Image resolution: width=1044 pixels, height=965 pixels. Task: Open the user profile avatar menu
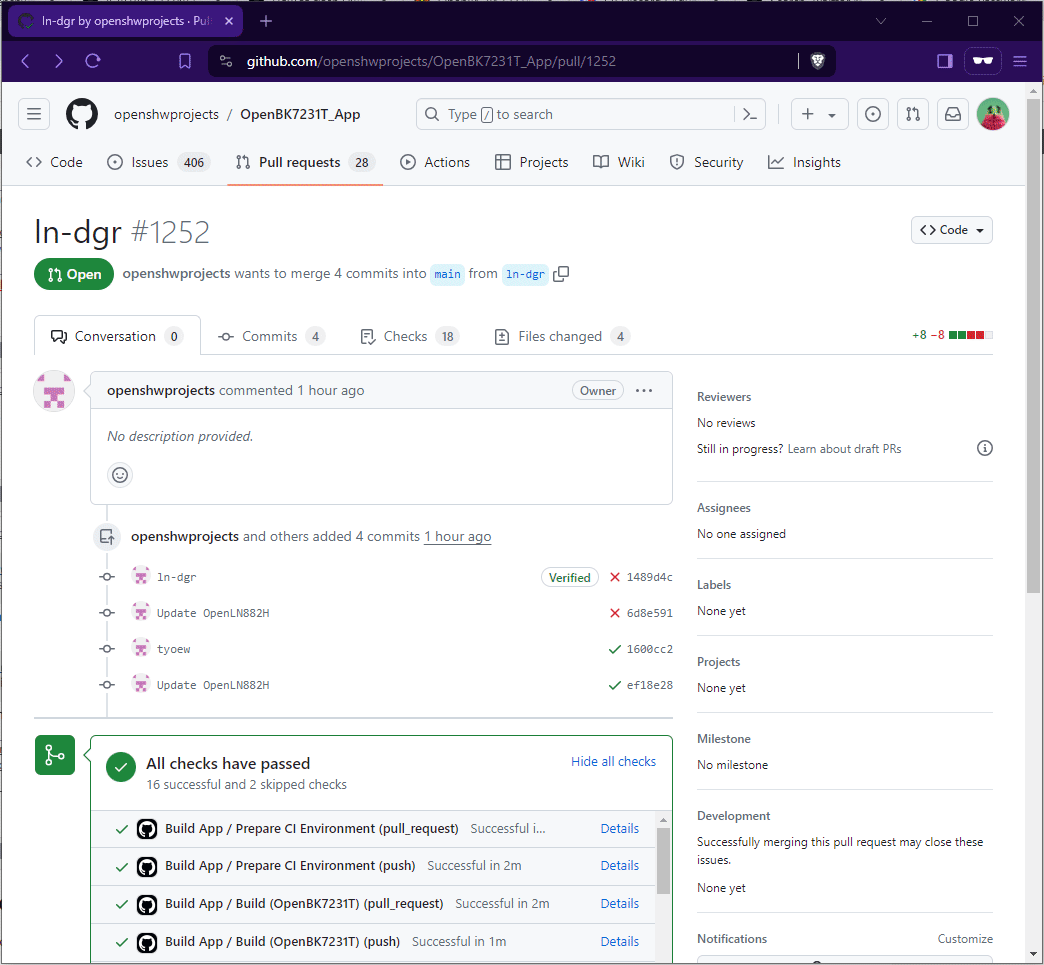click(x=993, y=115)
